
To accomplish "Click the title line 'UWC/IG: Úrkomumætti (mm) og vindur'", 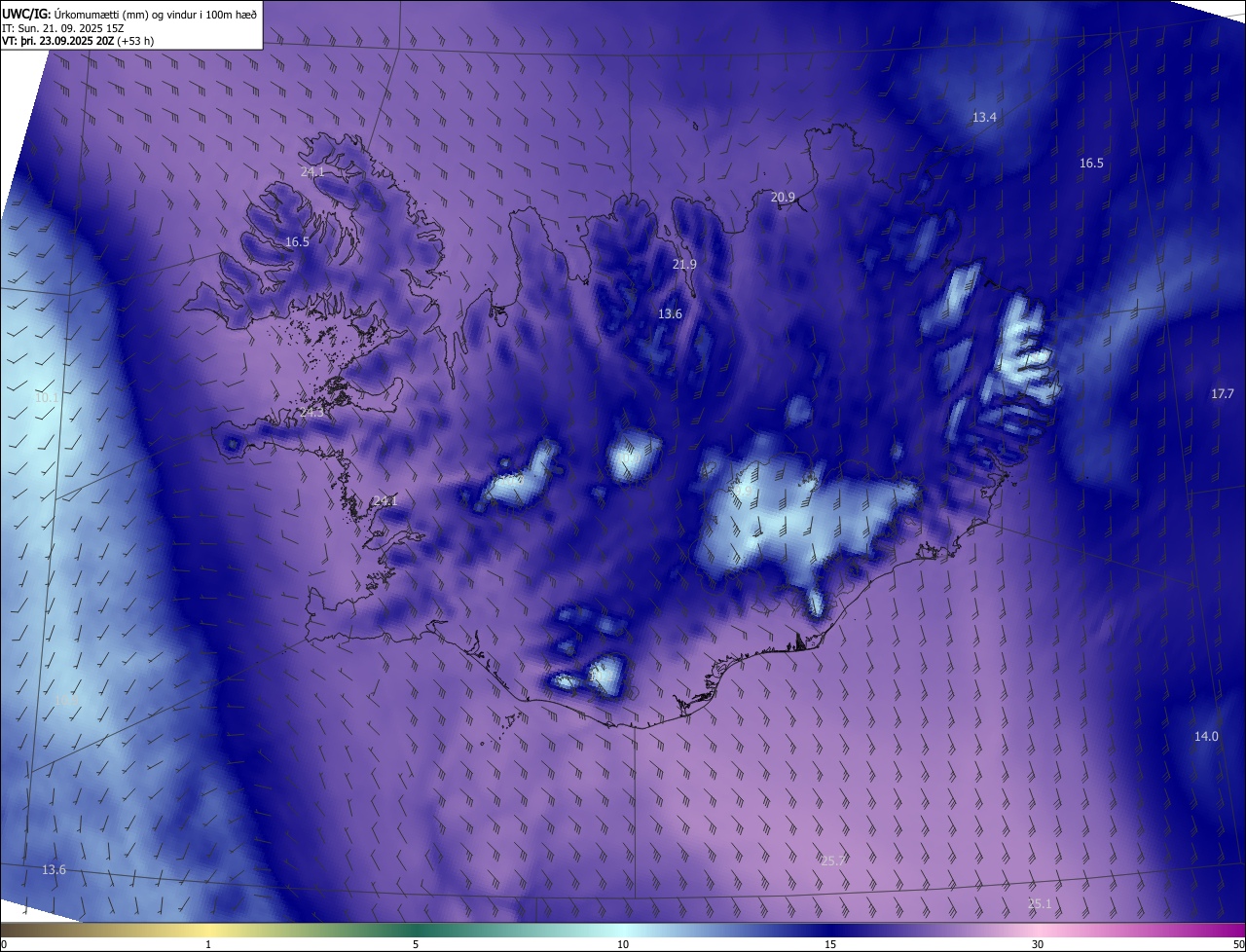I will pos(129,14).
